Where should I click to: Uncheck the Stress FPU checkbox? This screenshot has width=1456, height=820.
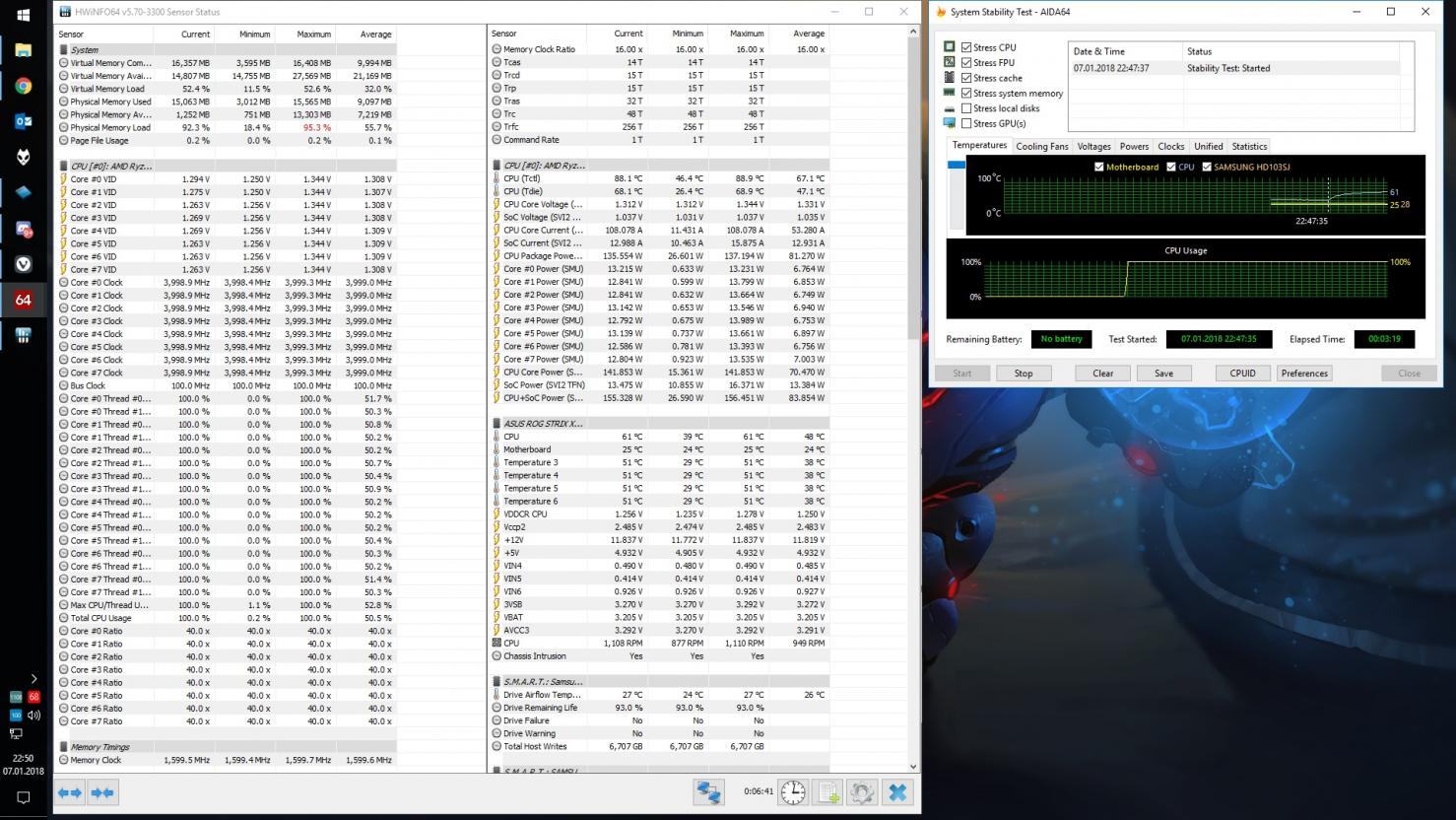[x=966, y=62]
